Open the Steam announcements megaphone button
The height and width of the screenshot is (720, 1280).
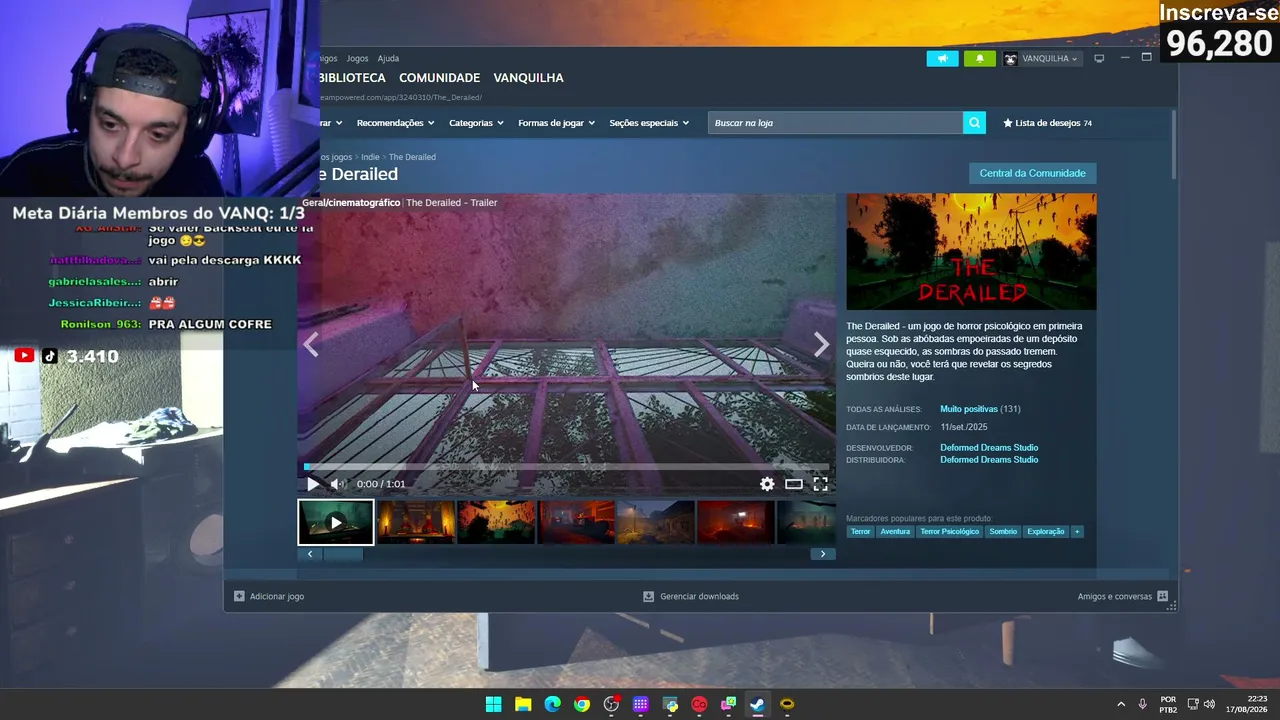942,58
